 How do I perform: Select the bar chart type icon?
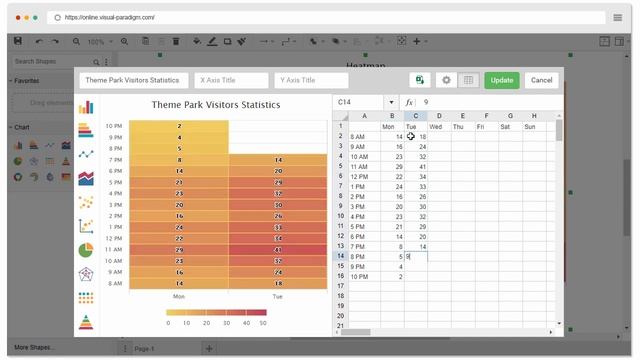[x=86, y=130]
